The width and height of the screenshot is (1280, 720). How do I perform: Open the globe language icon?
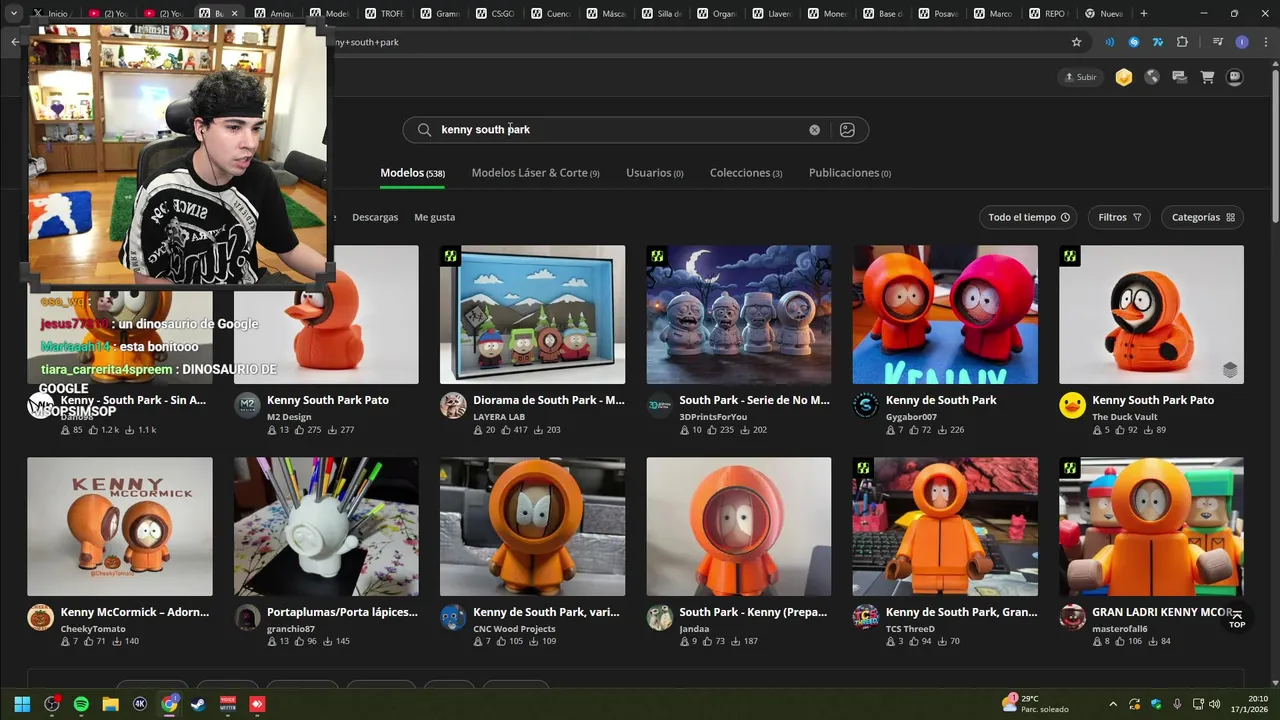pyautogui.click(x=1152, y=77)
